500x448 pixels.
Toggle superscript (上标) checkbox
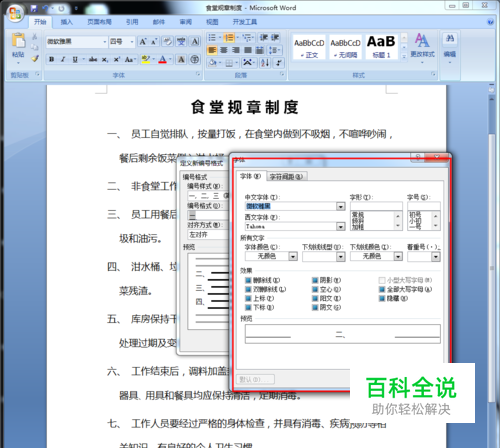(x=248, y=298)
